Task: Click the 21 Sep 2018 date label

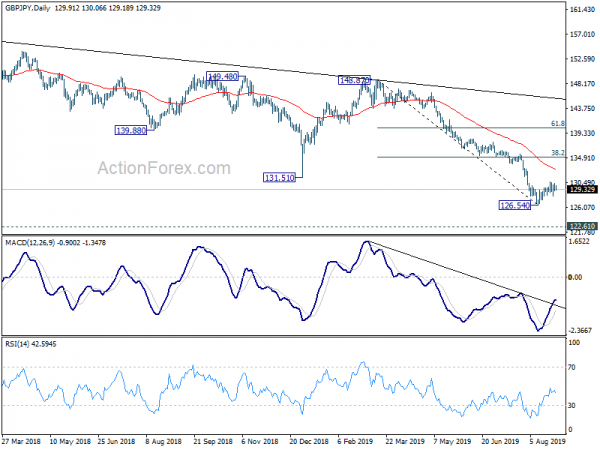Action: (213, 441)
